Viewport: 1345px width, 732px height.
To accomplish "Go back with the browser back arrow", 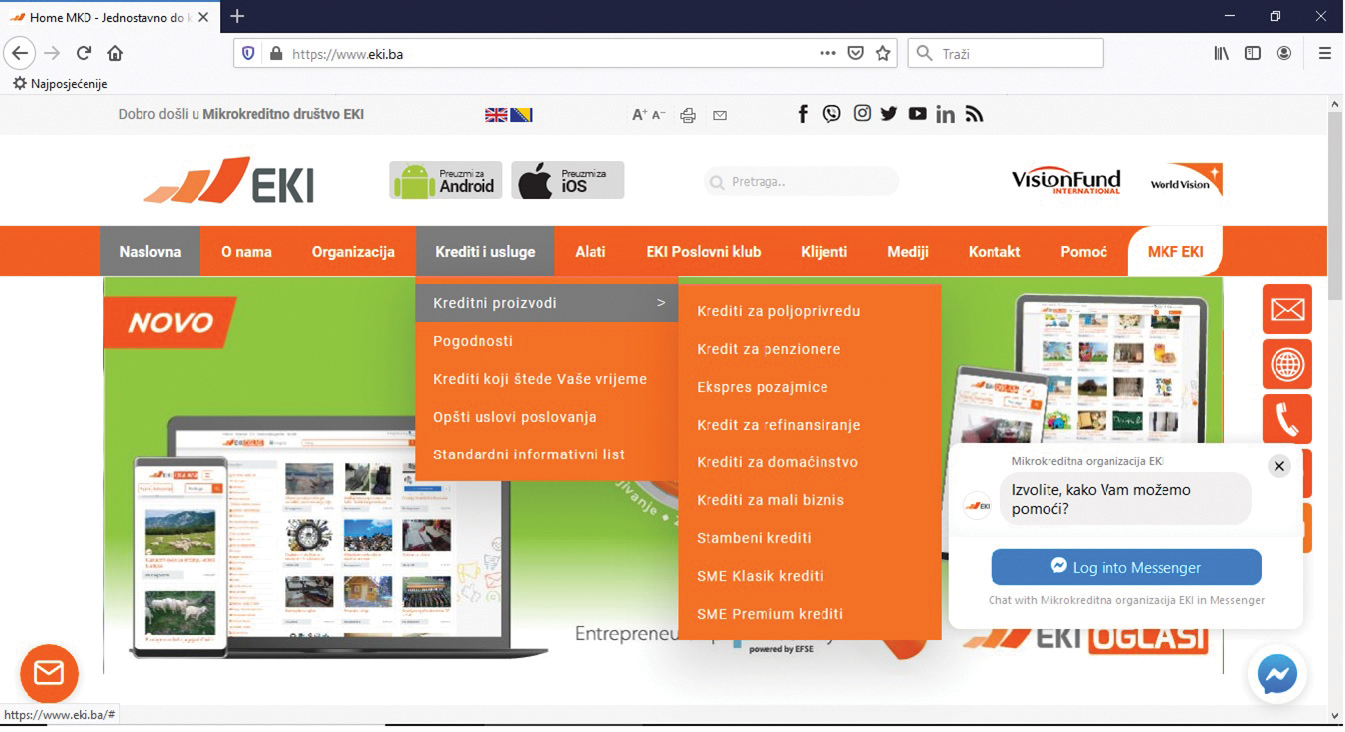I will tap(20, 53).
